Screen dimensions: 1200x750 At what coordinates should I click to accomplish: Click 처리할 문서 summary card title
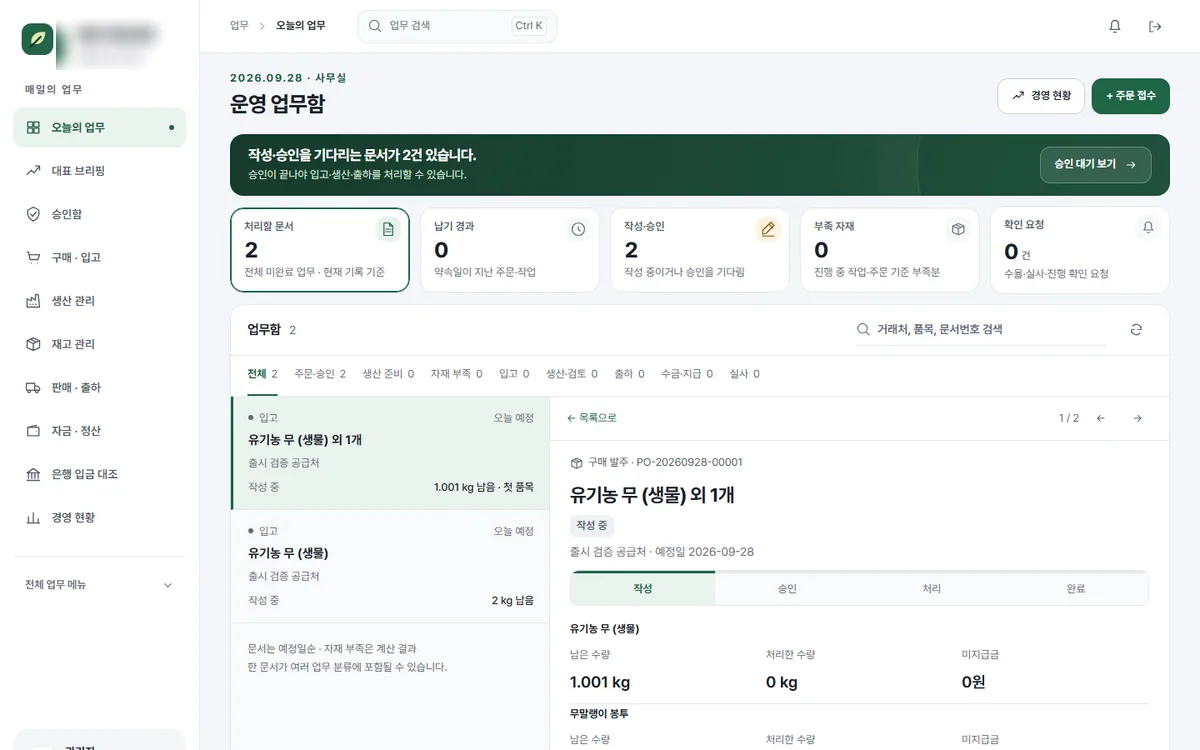coord(269,226)
